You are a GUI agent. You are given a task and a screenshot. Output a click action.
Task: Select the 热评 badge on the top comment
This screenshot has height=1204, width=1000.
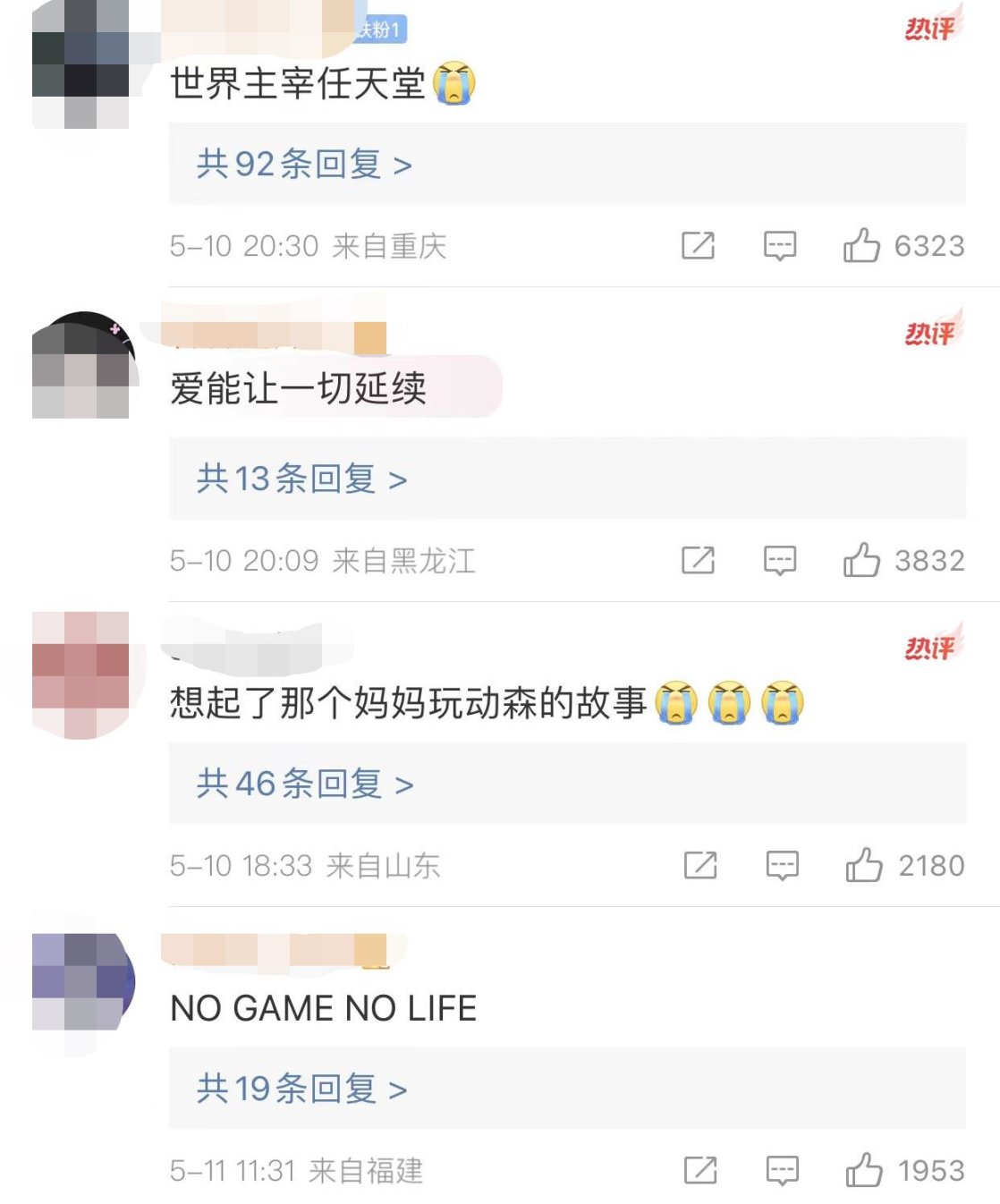pos(931,26)
